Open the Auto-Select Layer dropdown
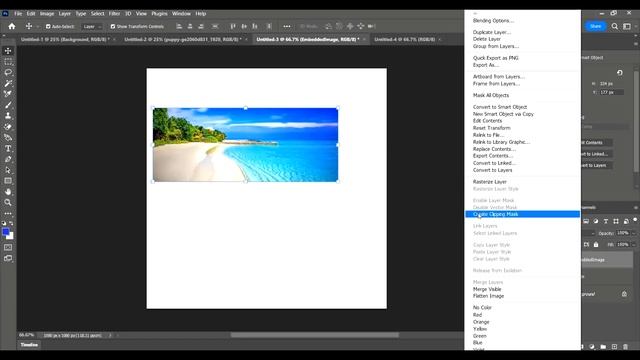This screenshot has height=360, width=640. [x=92, y=27]
